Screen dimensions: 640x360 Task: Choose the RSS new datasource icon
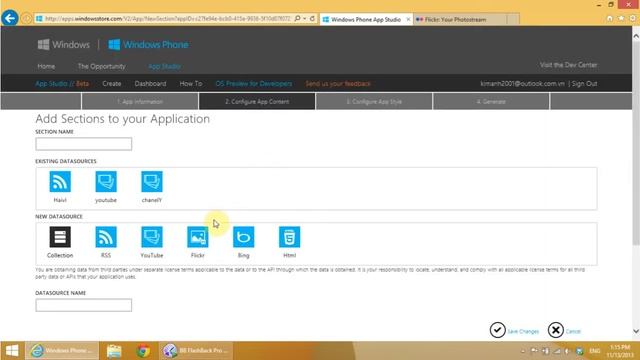click(x=106, y=237)
